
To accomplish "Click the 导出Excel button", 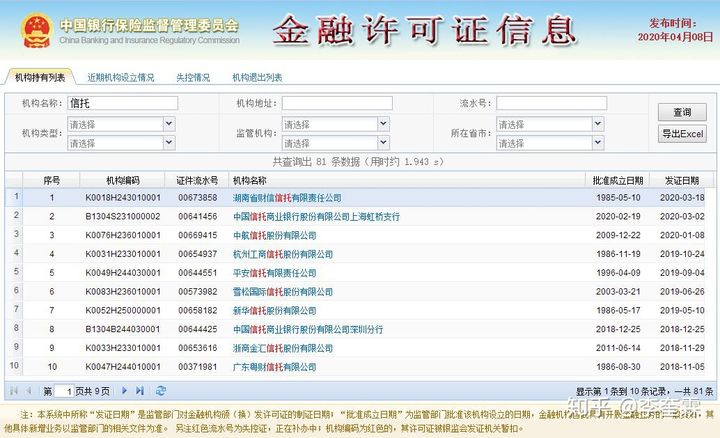I will pyautogui.click(x=682, y=134).
